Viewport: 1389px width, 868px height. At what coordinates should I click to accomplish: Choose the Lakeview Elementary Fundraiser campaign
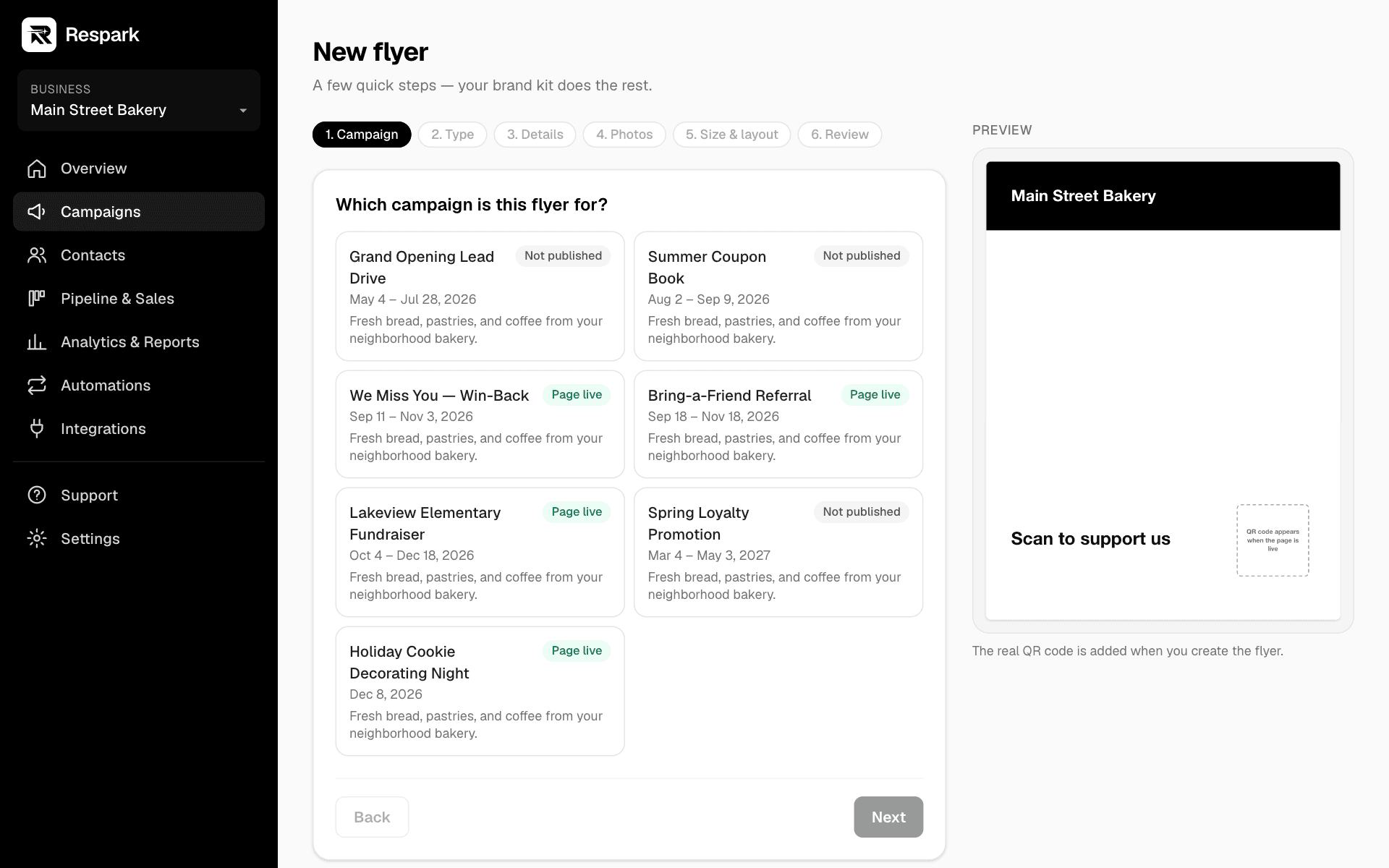(x=480, y=553)
